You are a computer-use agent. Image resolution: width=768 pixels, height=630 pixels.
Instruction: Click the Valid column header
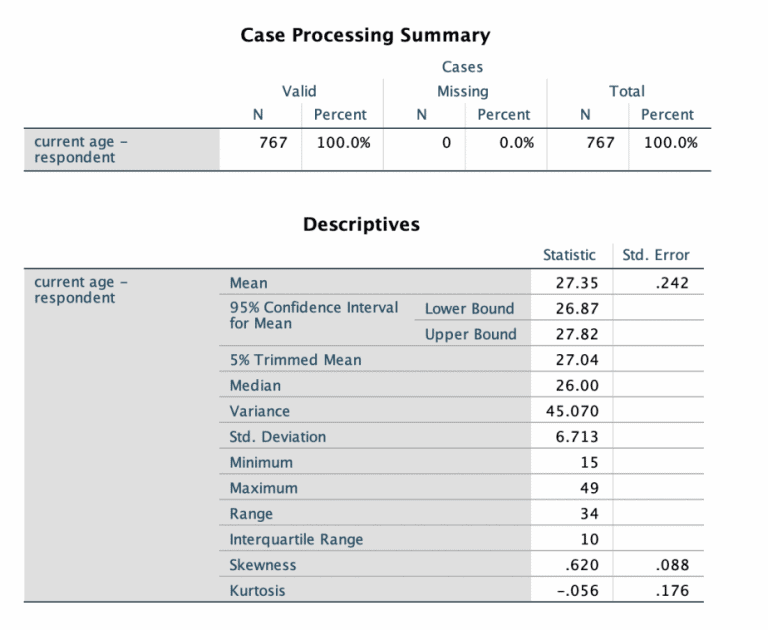tap(299, 91)
